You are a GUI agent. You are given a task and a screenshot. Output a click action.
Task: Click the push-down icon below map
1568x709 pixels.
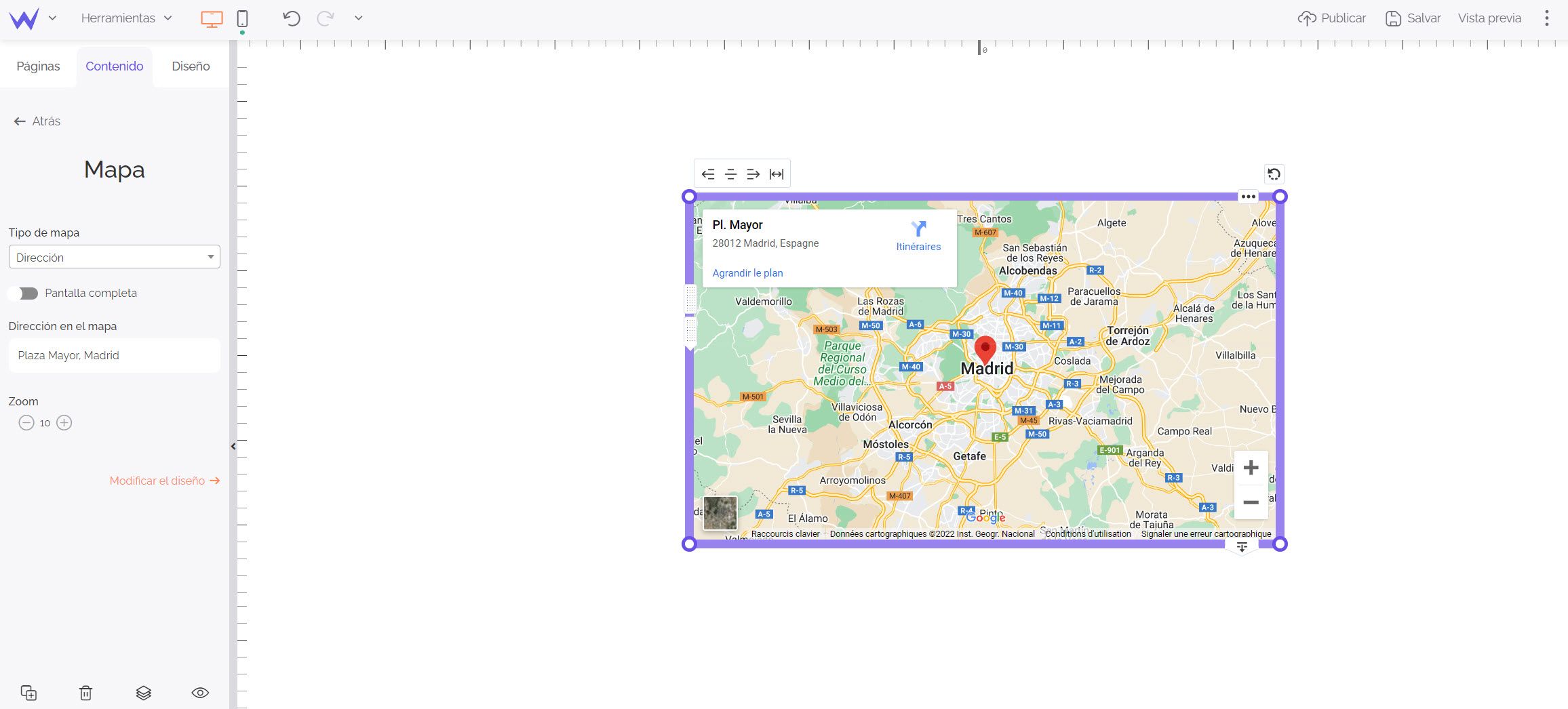1242,548
